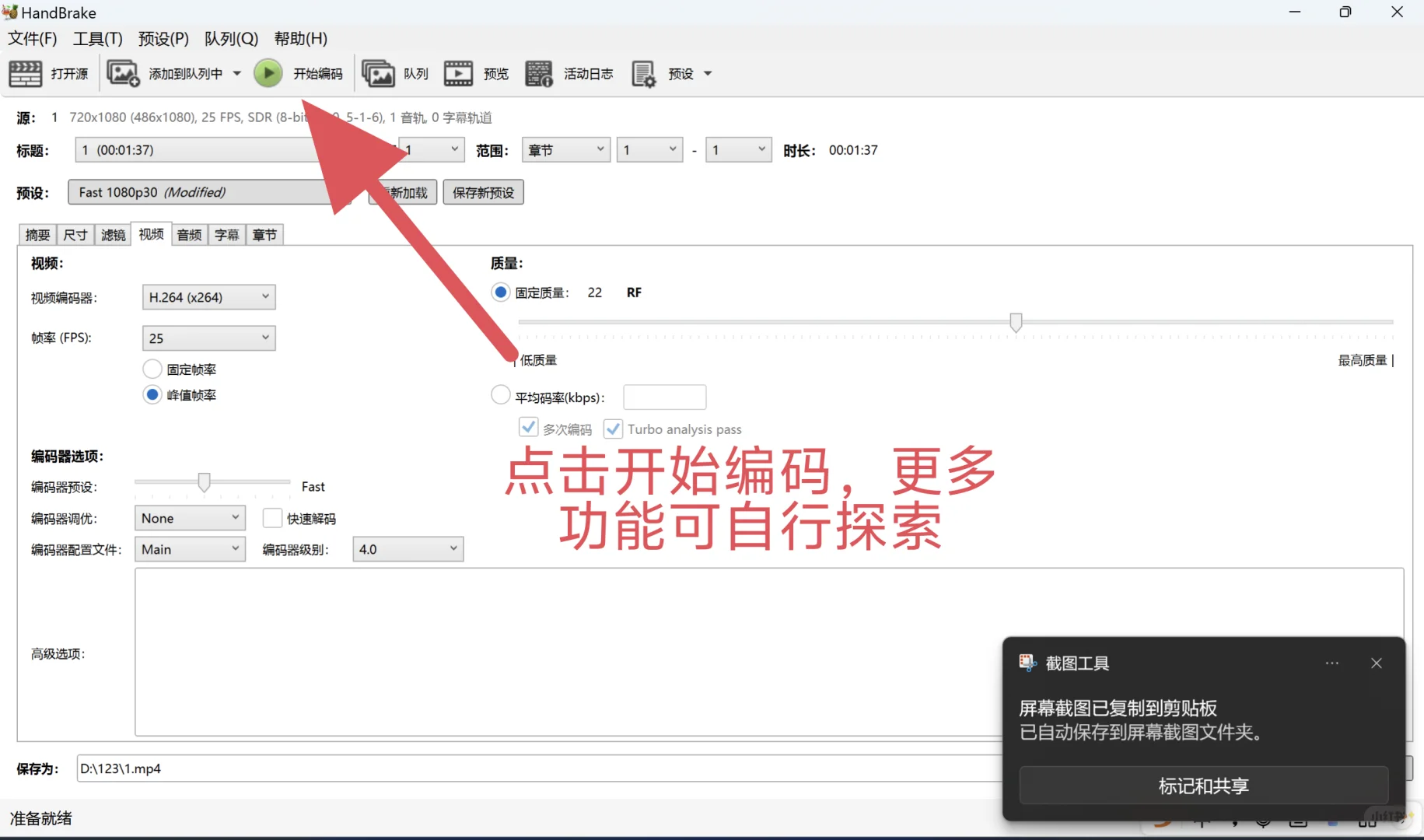Screen dimensions: 1424x840
Task: Switch to the 尺寸 dimensions tab
Action: coord(75,235)
